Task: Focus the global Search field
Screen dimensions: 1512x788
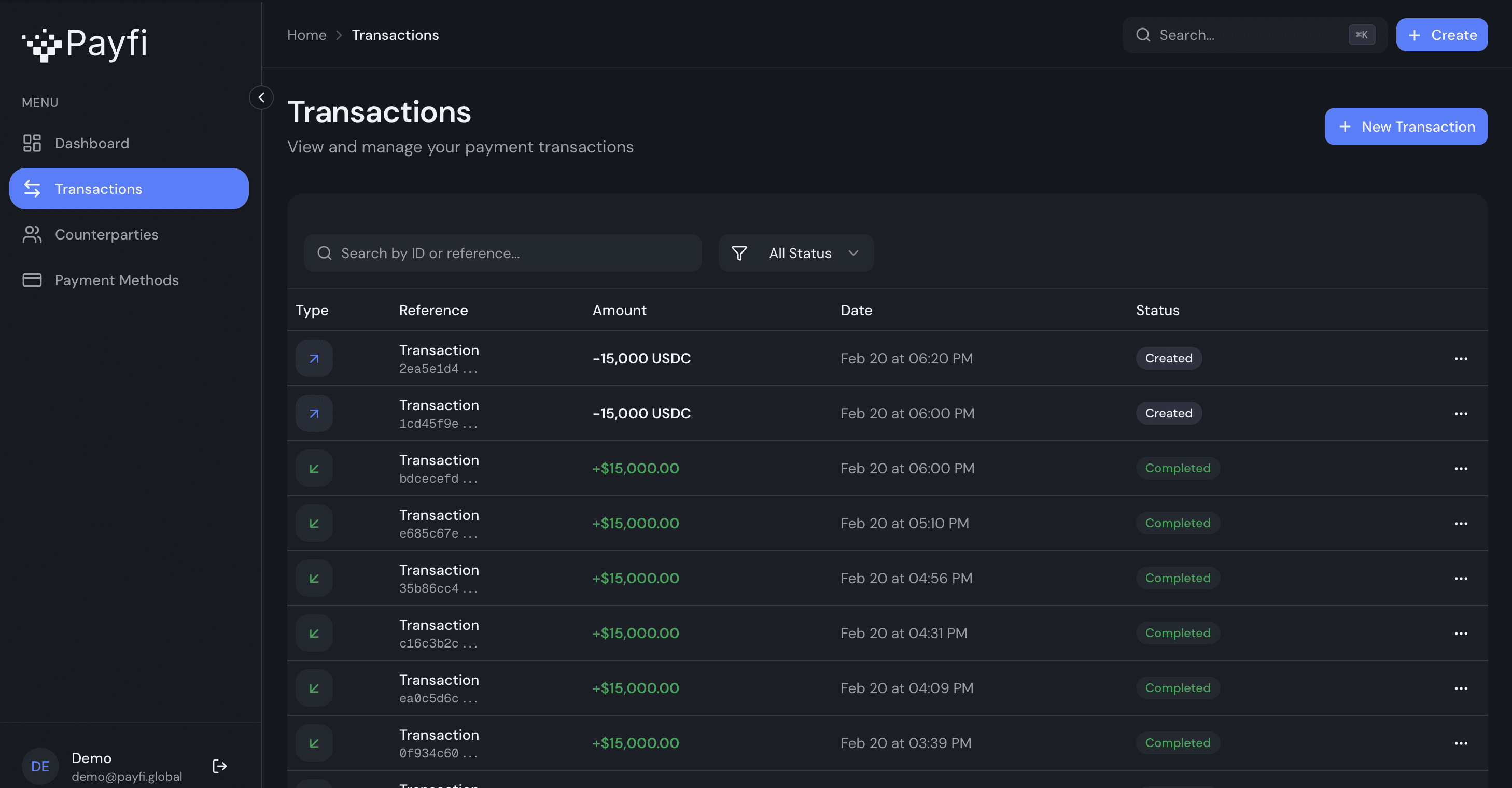Action: (x=1250, y=35)
